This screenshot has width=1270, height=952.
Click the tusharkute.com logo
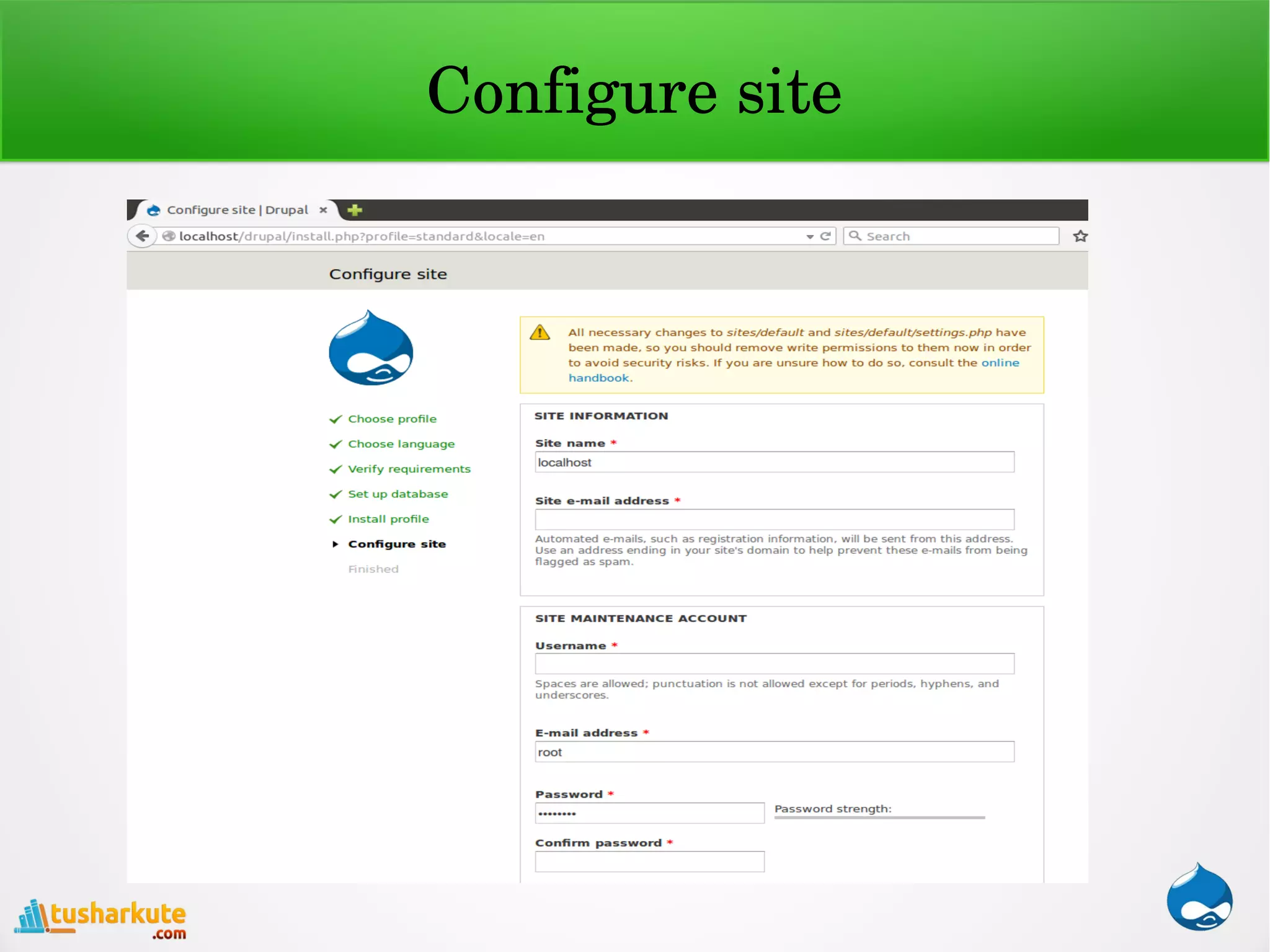[x=100, y=919]
